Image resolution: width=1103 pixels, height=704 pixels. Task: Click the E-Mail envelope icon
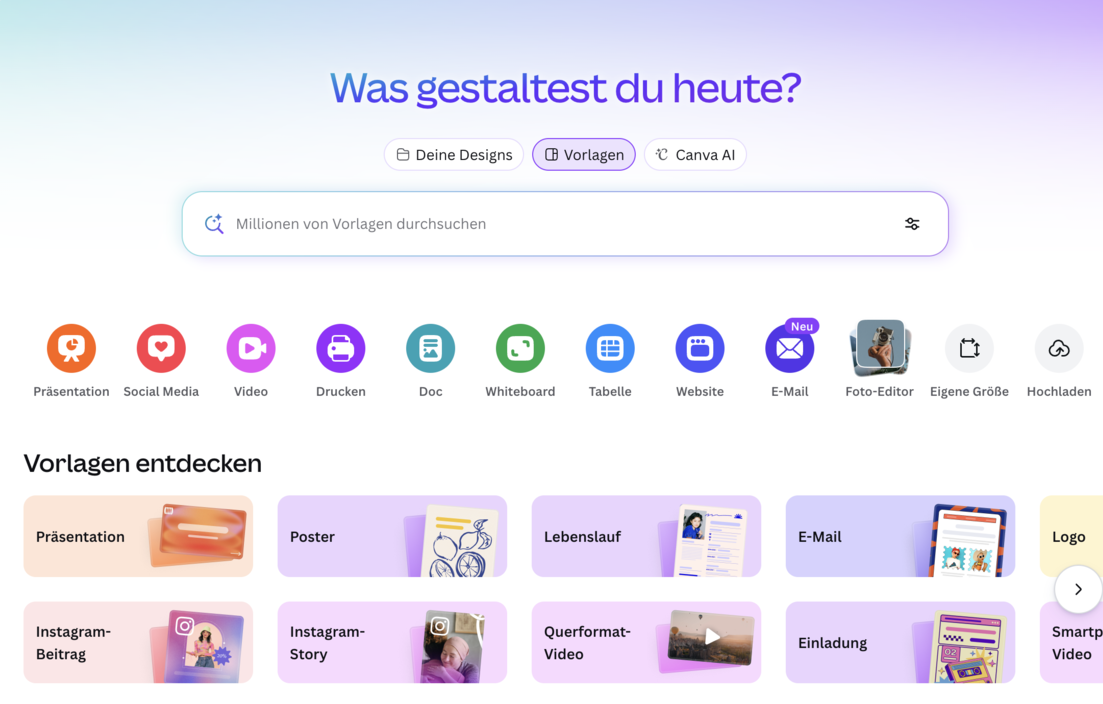click(789, 349)
